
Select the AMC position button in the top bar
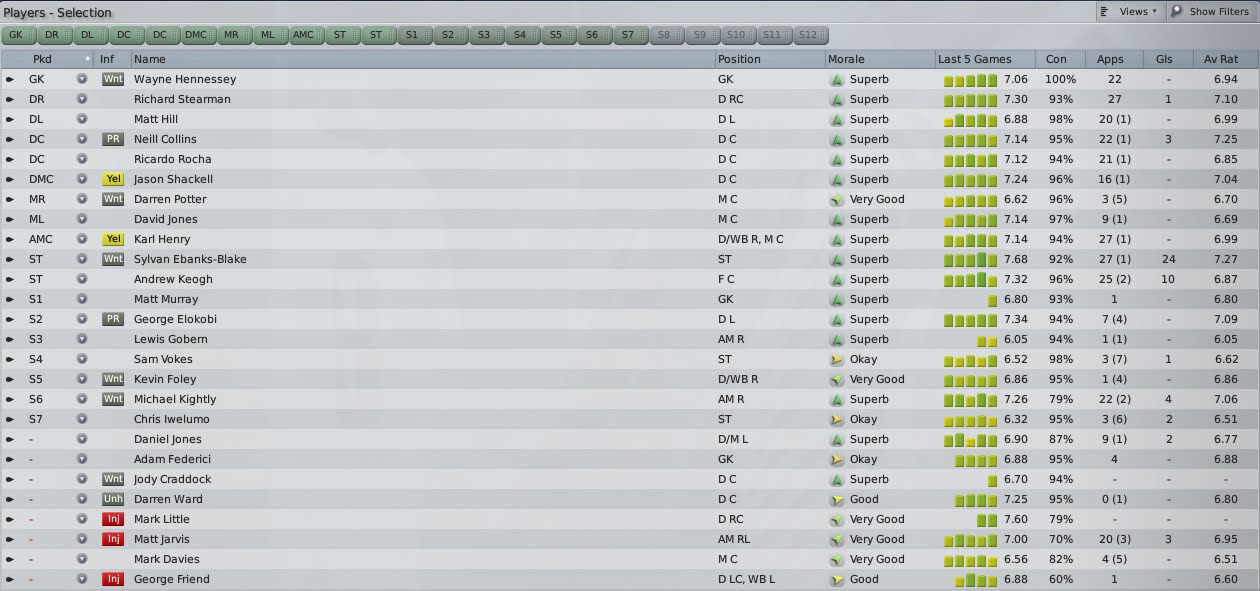303,35
